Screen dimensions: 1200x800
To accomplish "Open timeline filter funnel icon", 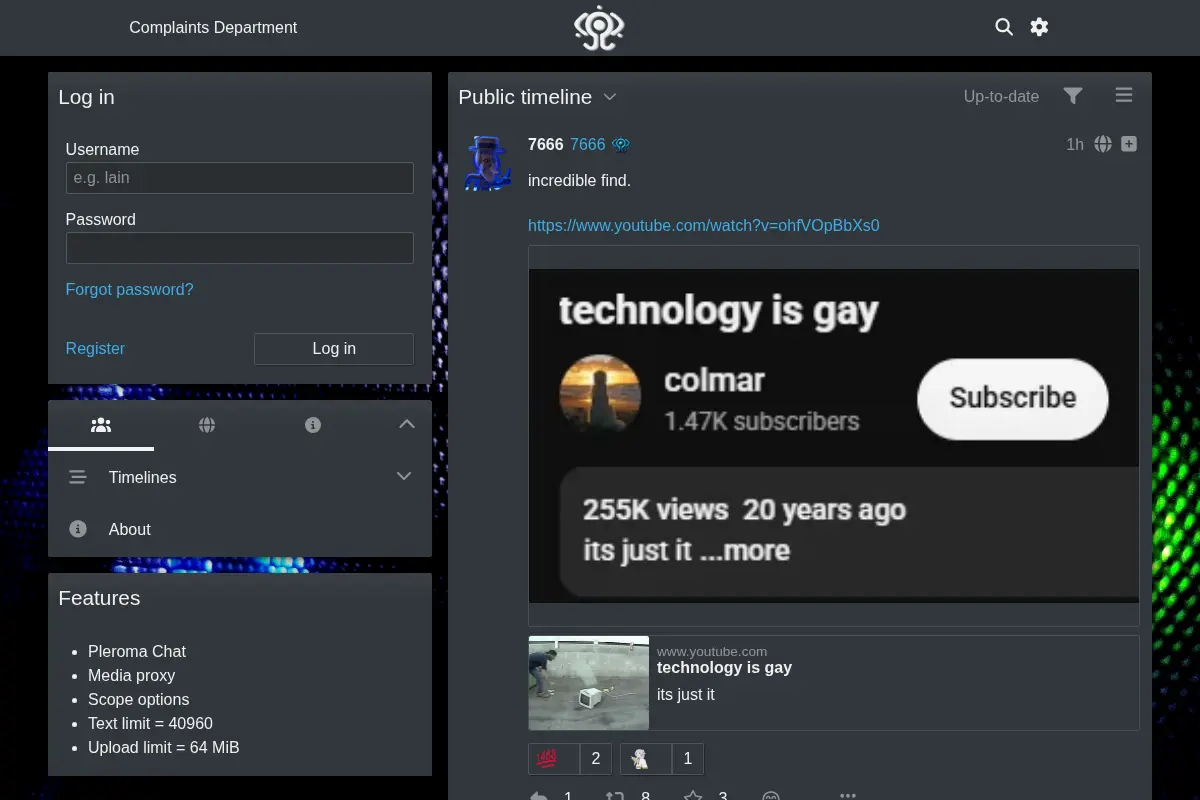I will 1073,96.
